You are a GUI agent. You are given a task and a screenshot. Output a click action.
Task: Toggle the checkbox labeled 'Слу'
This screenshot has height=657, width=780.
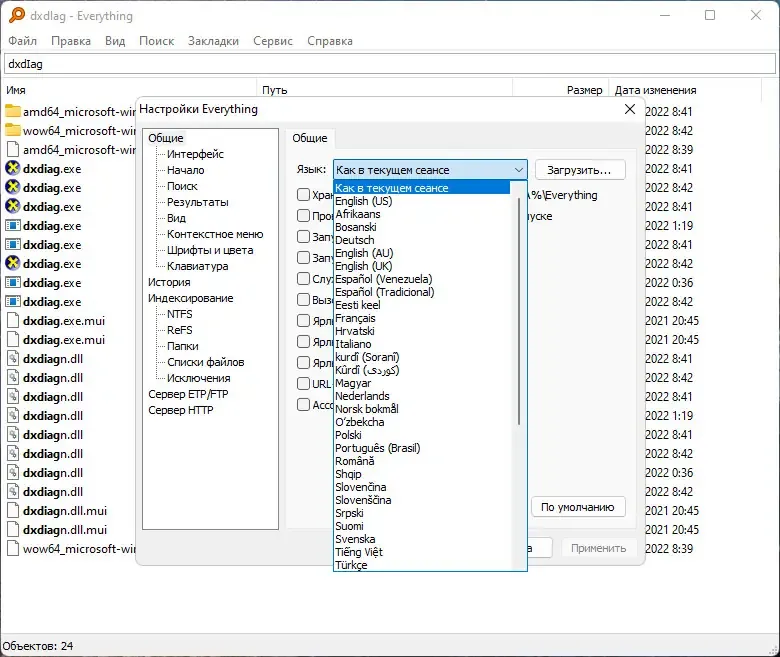point(303,279)
